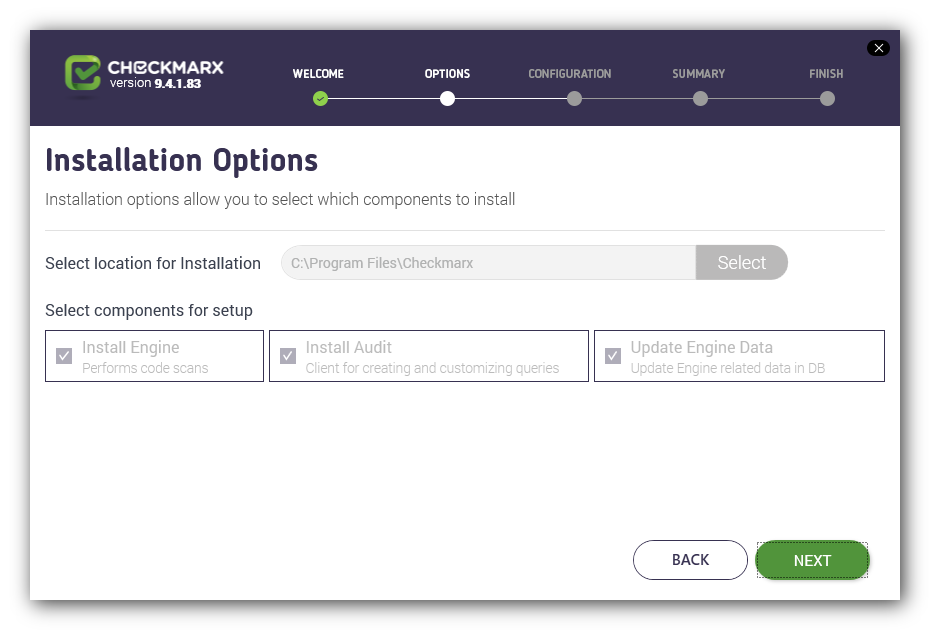Image resolution: width=930 pixels, height=630 pixels.
Task: Click the BACK button
Action: [690, 559]
